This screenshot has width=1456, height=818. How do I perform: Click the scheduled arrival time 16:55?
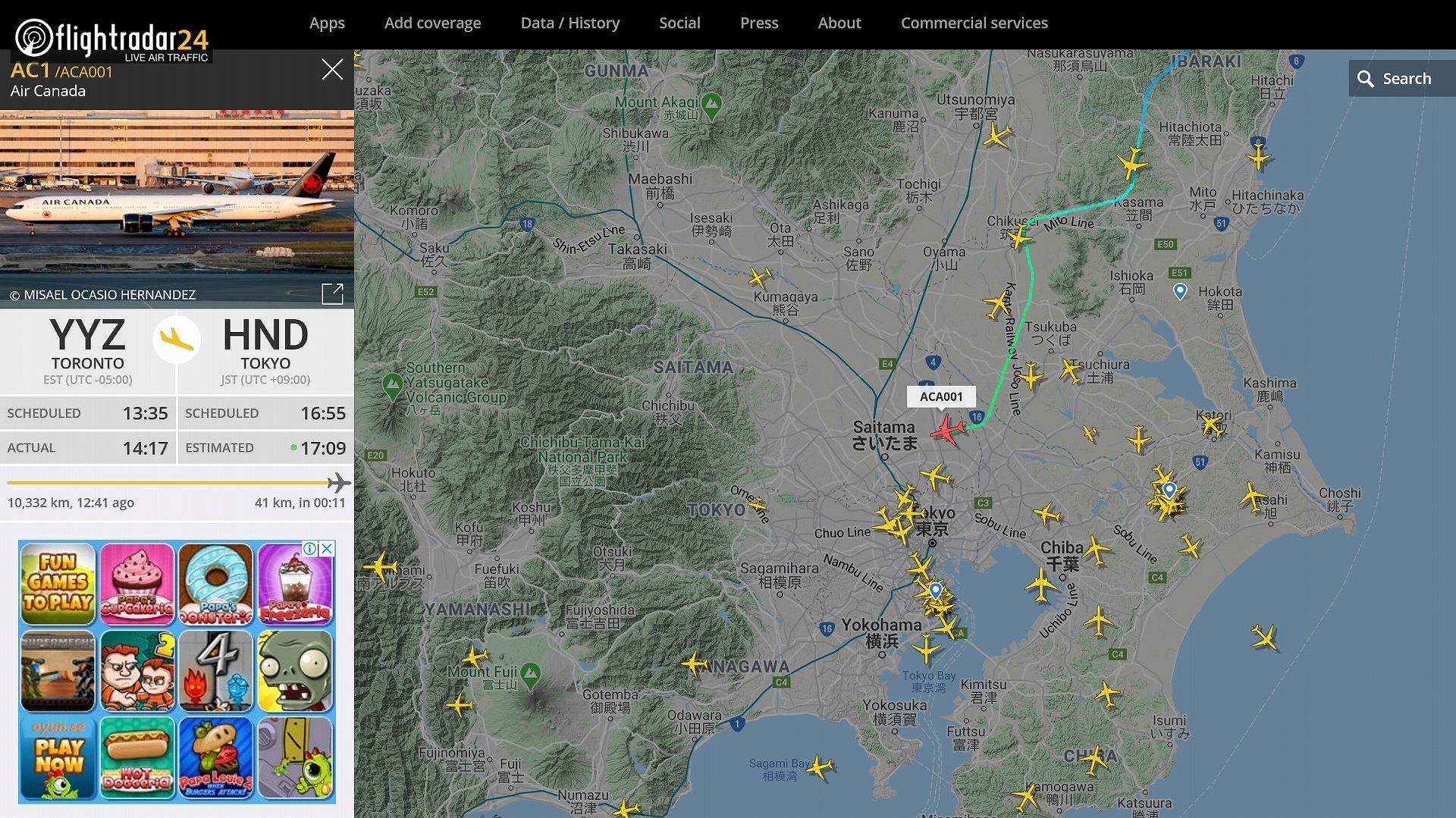click(x=323, y=413)
